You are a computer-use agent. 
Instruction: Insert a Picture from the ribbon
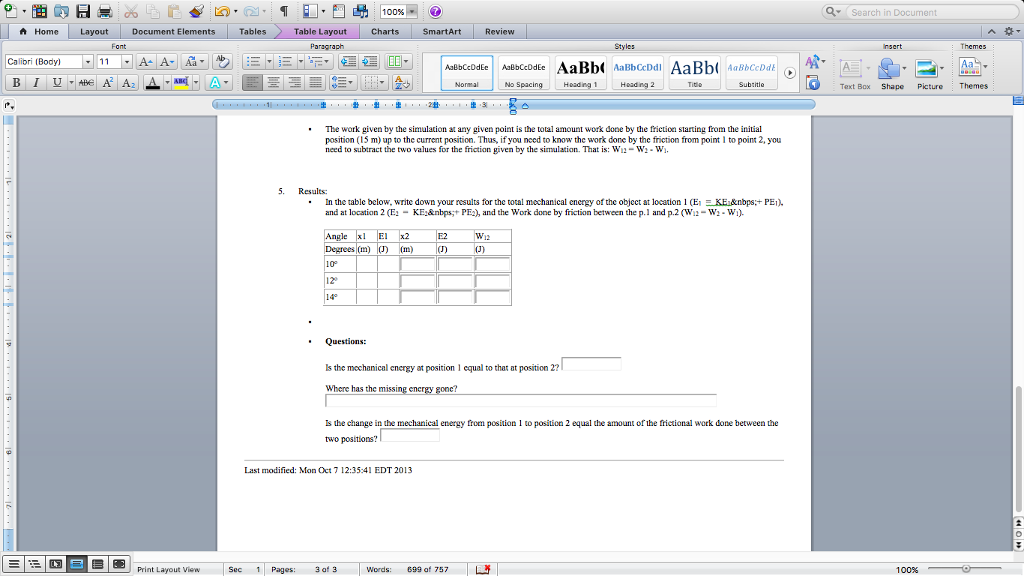[x=929, y=72]
